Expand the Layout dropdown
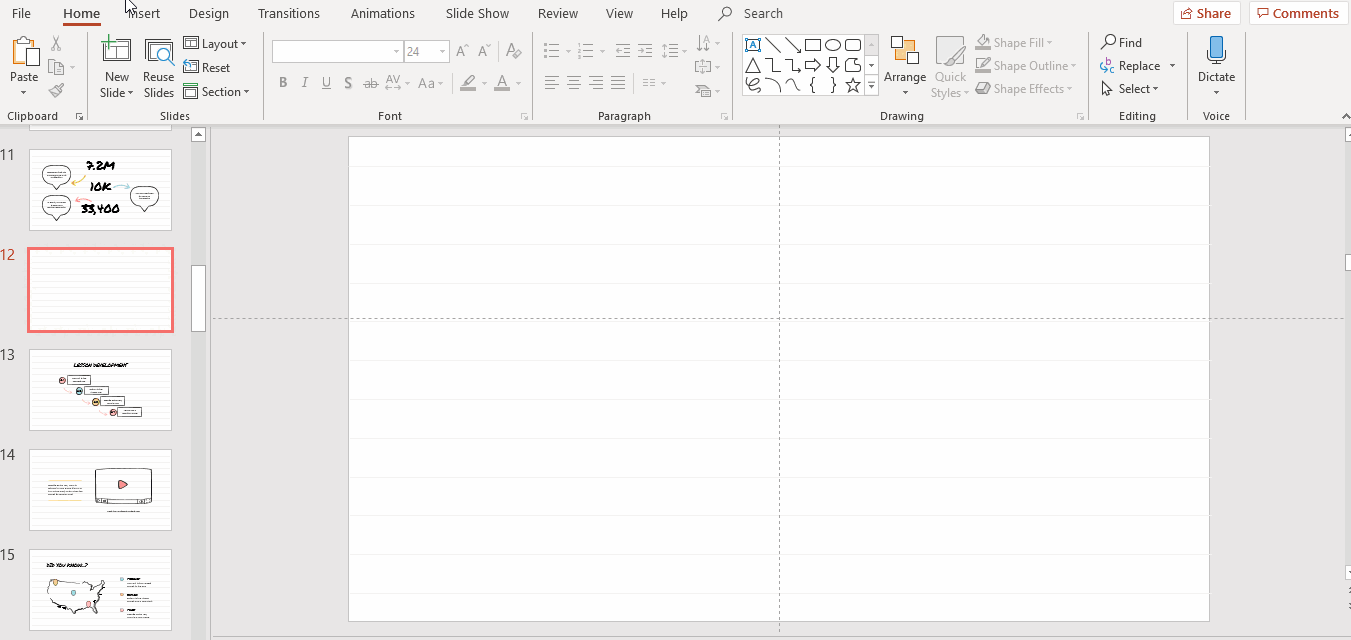This screenshot has width=1351, height=640. coord(214,44)
